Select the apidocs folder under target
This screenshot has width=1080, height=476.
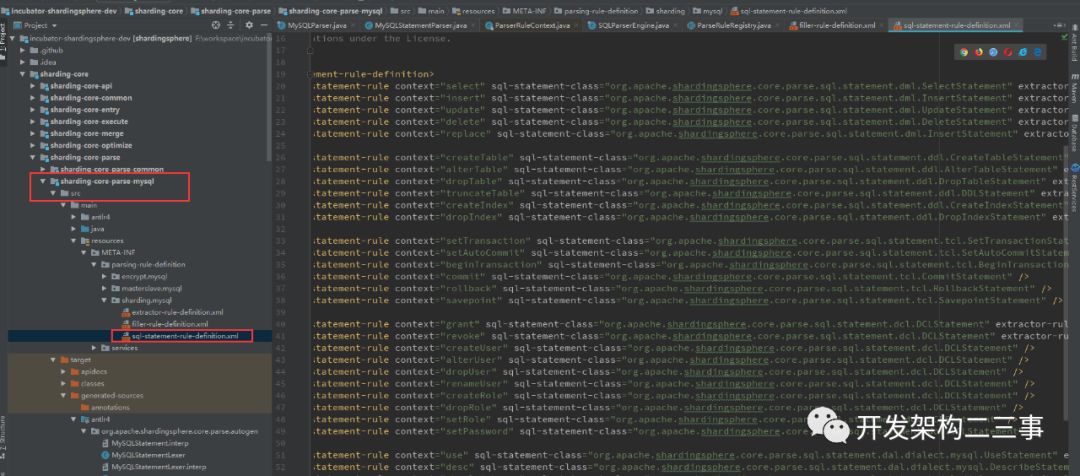click(x=89, y=371)
